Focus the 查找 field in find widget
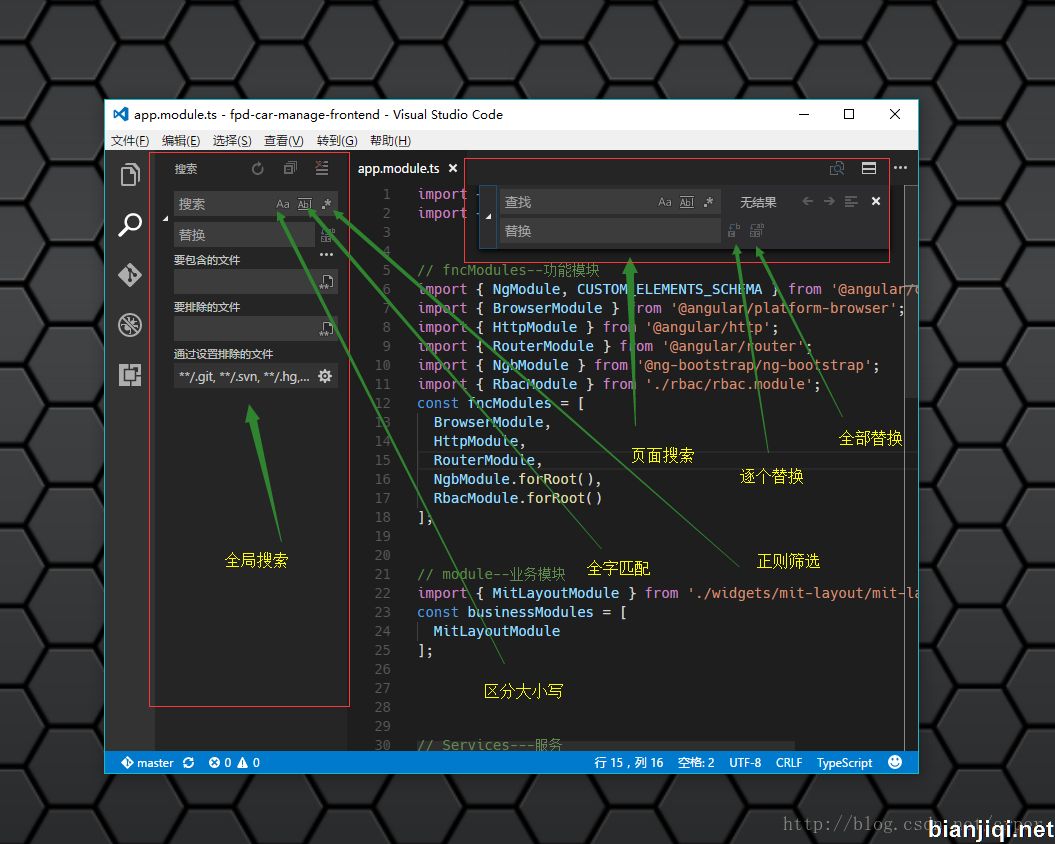Screen dimensions: 1055x844 tap(610, 202)
